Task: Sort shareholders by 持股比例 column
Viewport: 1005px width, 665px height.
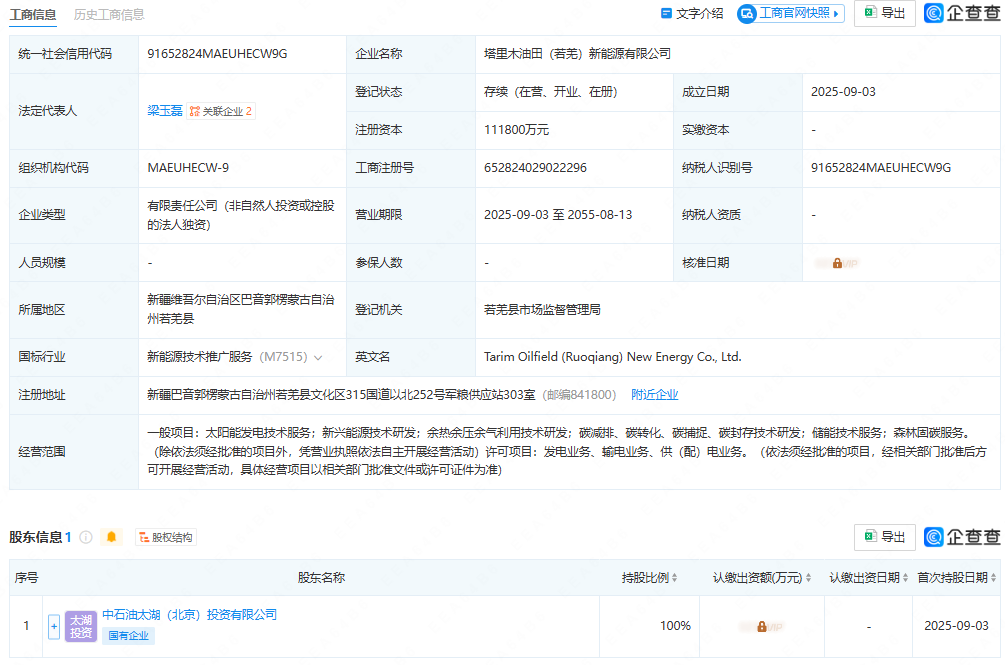Action: click(x=650, y=578)
